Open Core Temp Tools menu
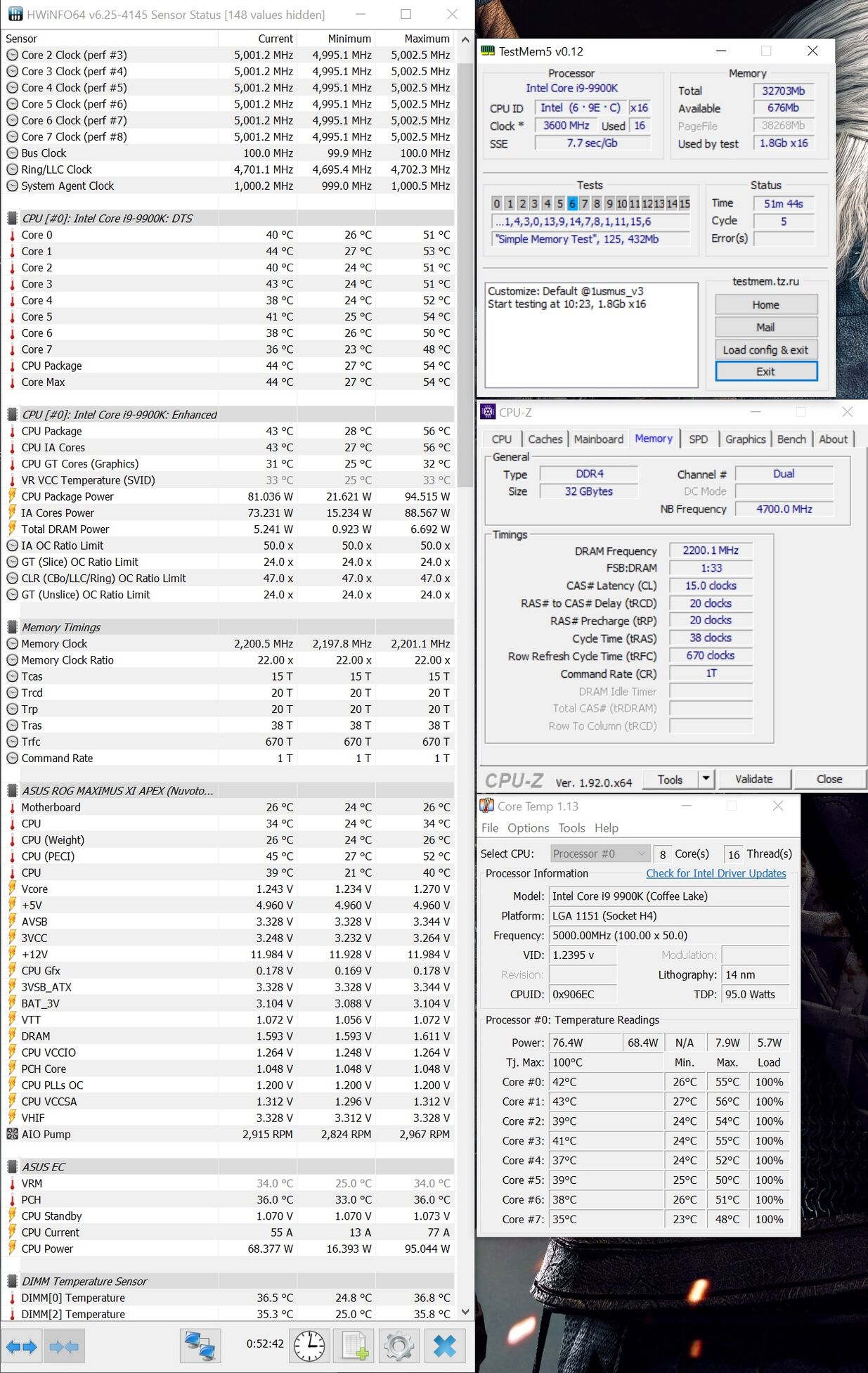This screenshot has width=868, height=1373. click(572, 827)
